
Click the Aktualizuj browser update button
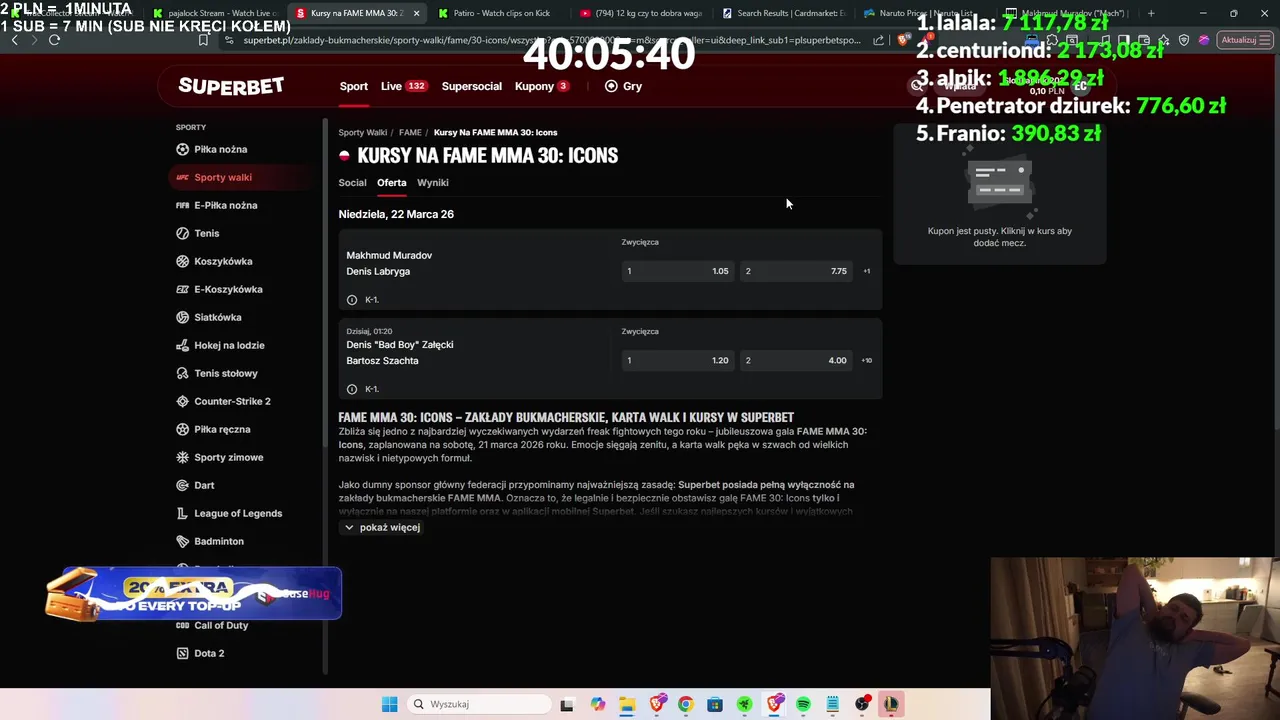pos(1243,40)
